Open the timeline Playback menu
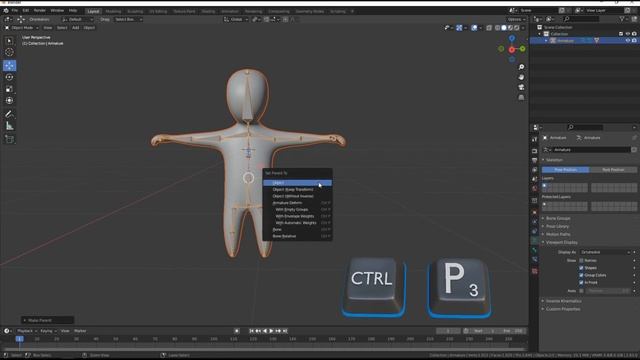 tap(27, 331)
